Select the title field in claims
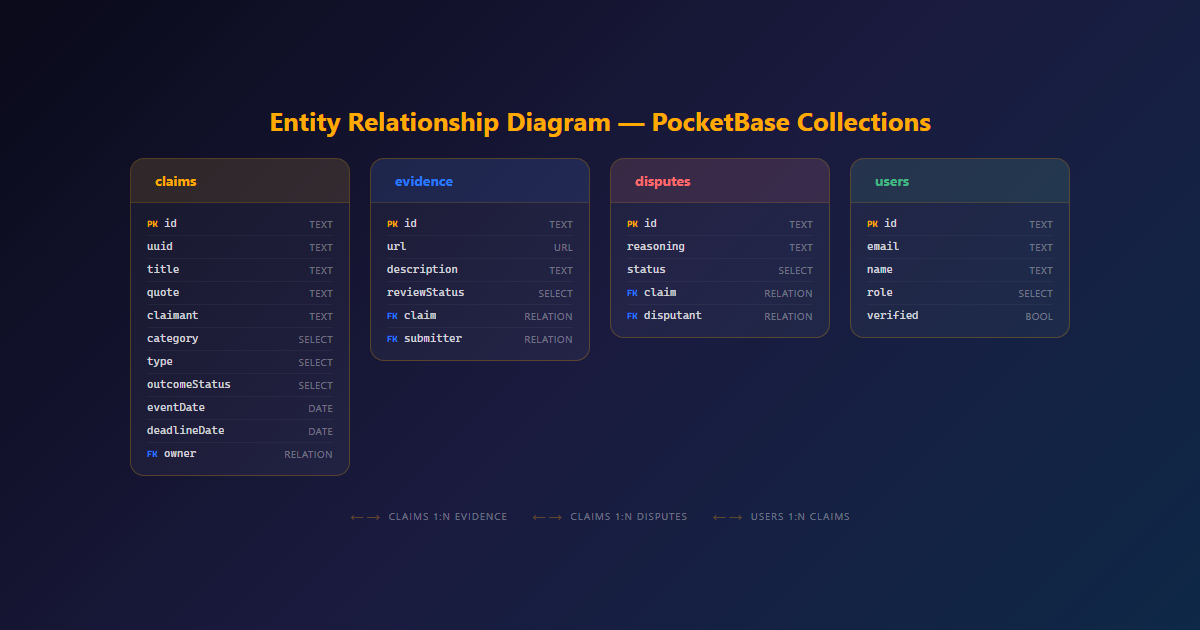1200x630 pixels. click(240, 270)
